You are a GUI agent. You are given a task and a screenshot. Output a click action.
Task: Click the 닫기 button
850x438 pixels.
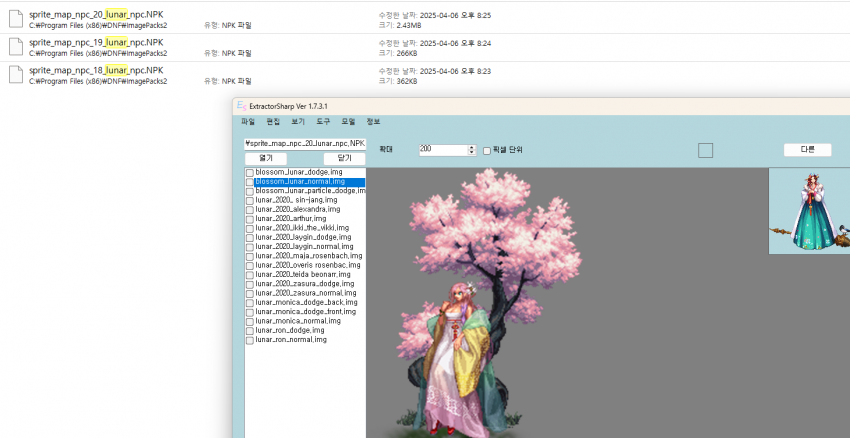tap(344, 158)
